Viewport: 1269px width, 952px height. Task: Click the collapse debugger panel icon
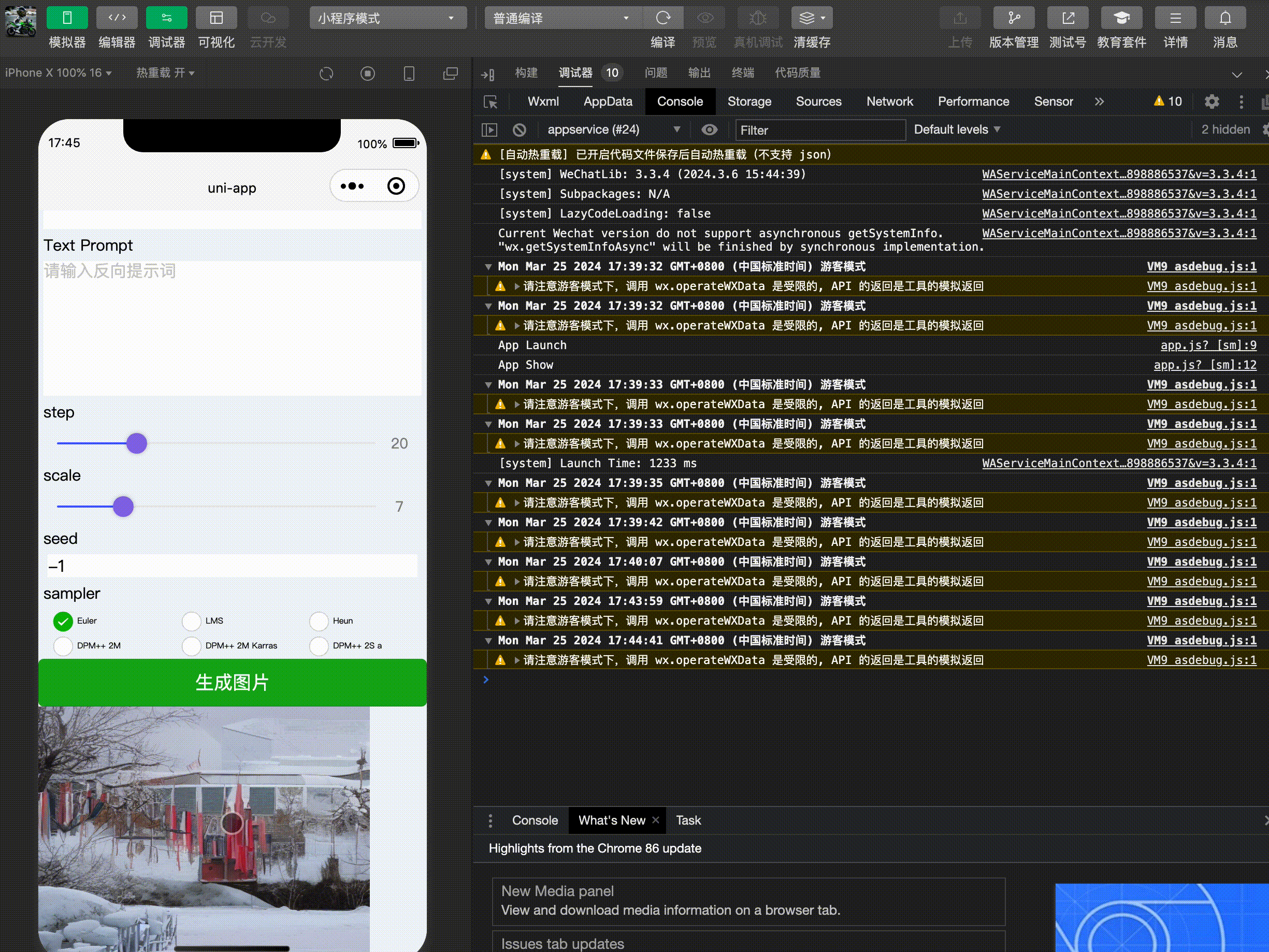(x=1237, y=75)
